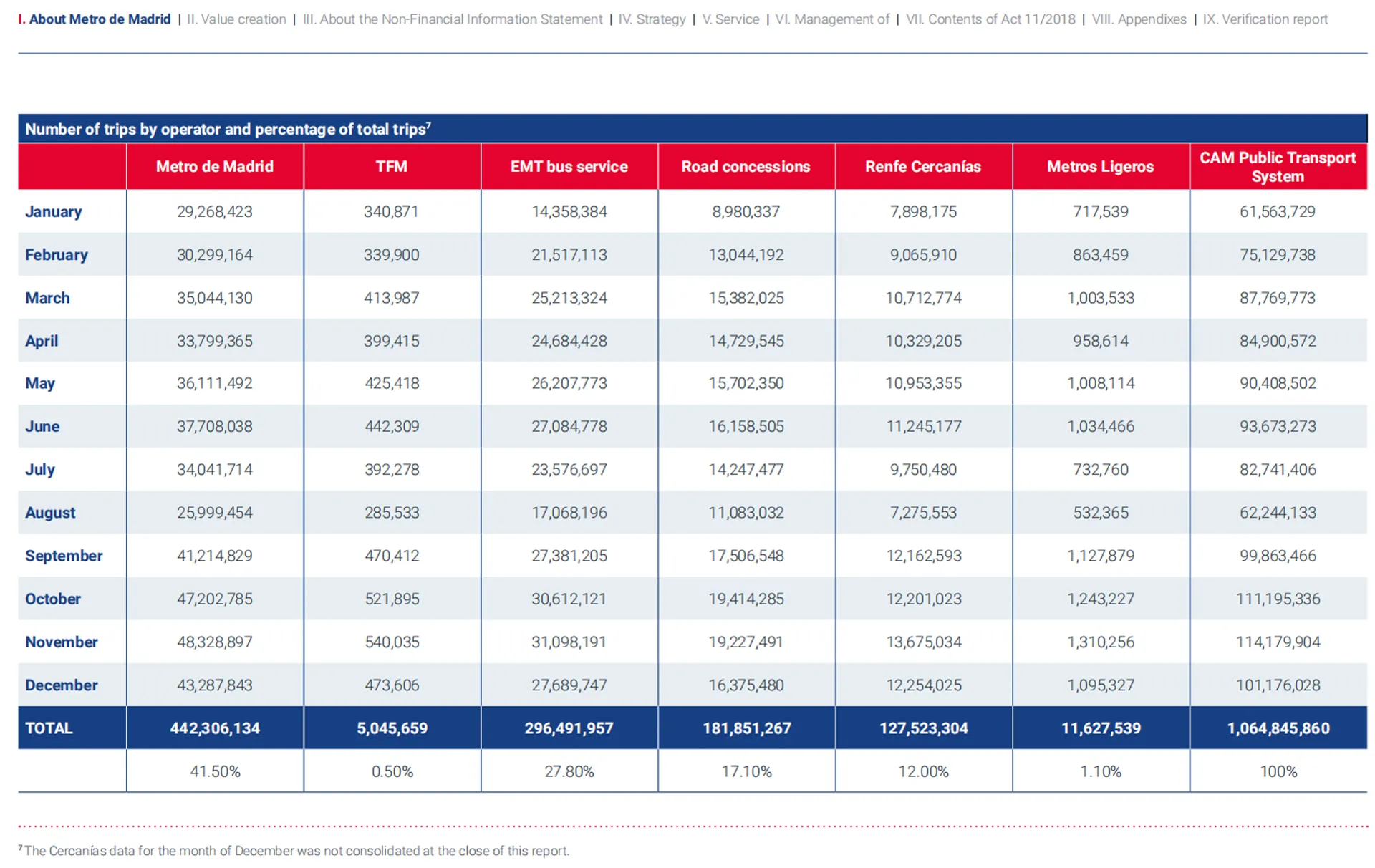Image resolution: width=1375 pixels, height=868 pixels.
Task: Jump to 'IX. Verification report' section
Action: pyautogui.click(x=1265, y=19)
